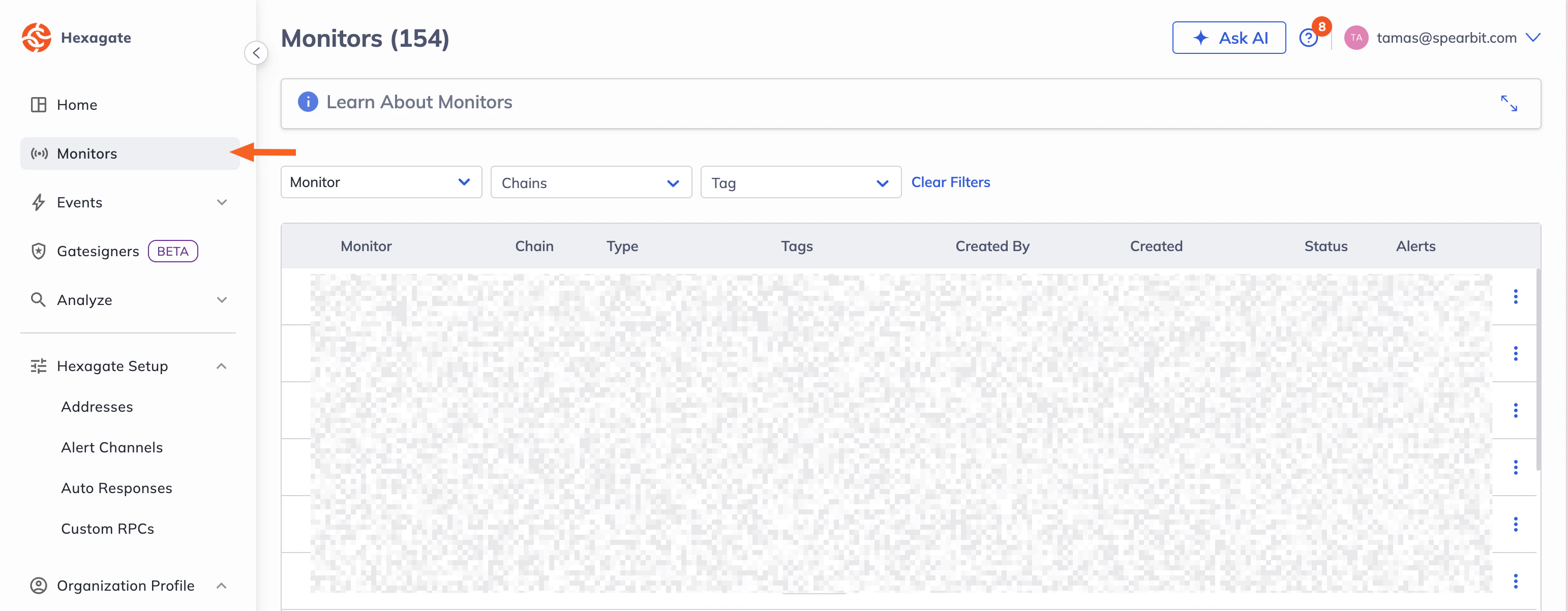1568x611 pixels.
Task: Go to Home in sidebar
Action: 77,105
